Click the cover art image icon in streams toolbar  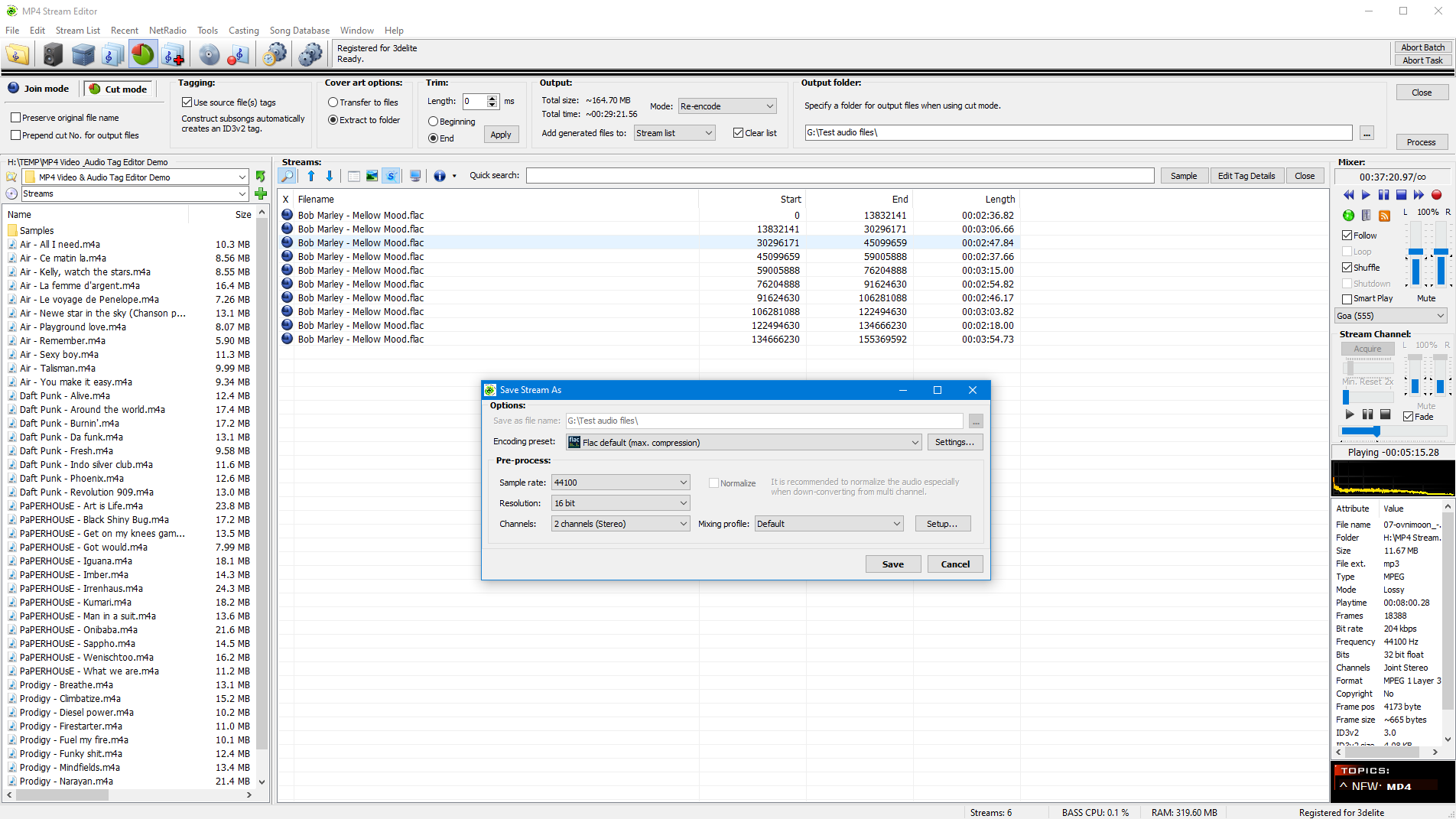[372, 175]
